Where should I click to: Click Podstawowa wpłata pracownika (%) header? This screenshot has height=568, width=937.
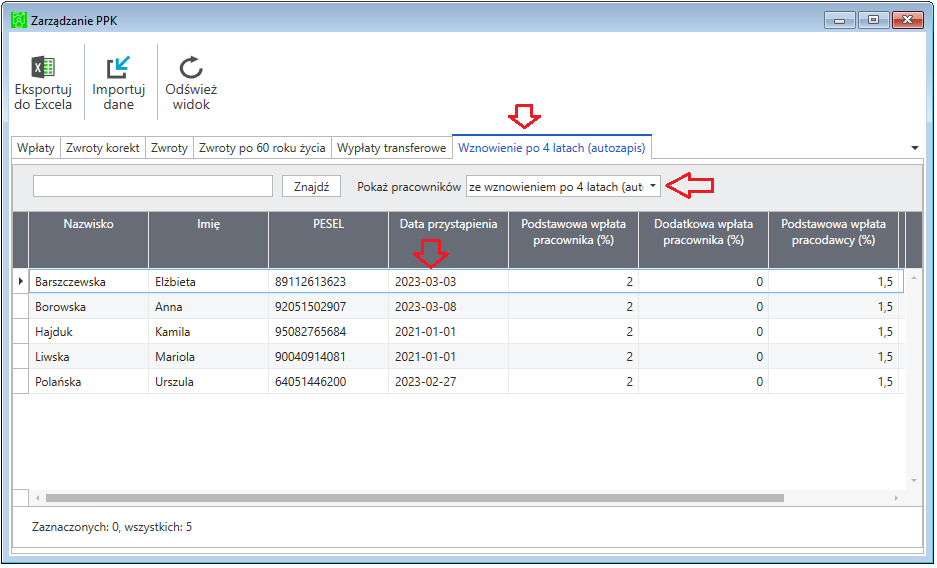point(573,240)
